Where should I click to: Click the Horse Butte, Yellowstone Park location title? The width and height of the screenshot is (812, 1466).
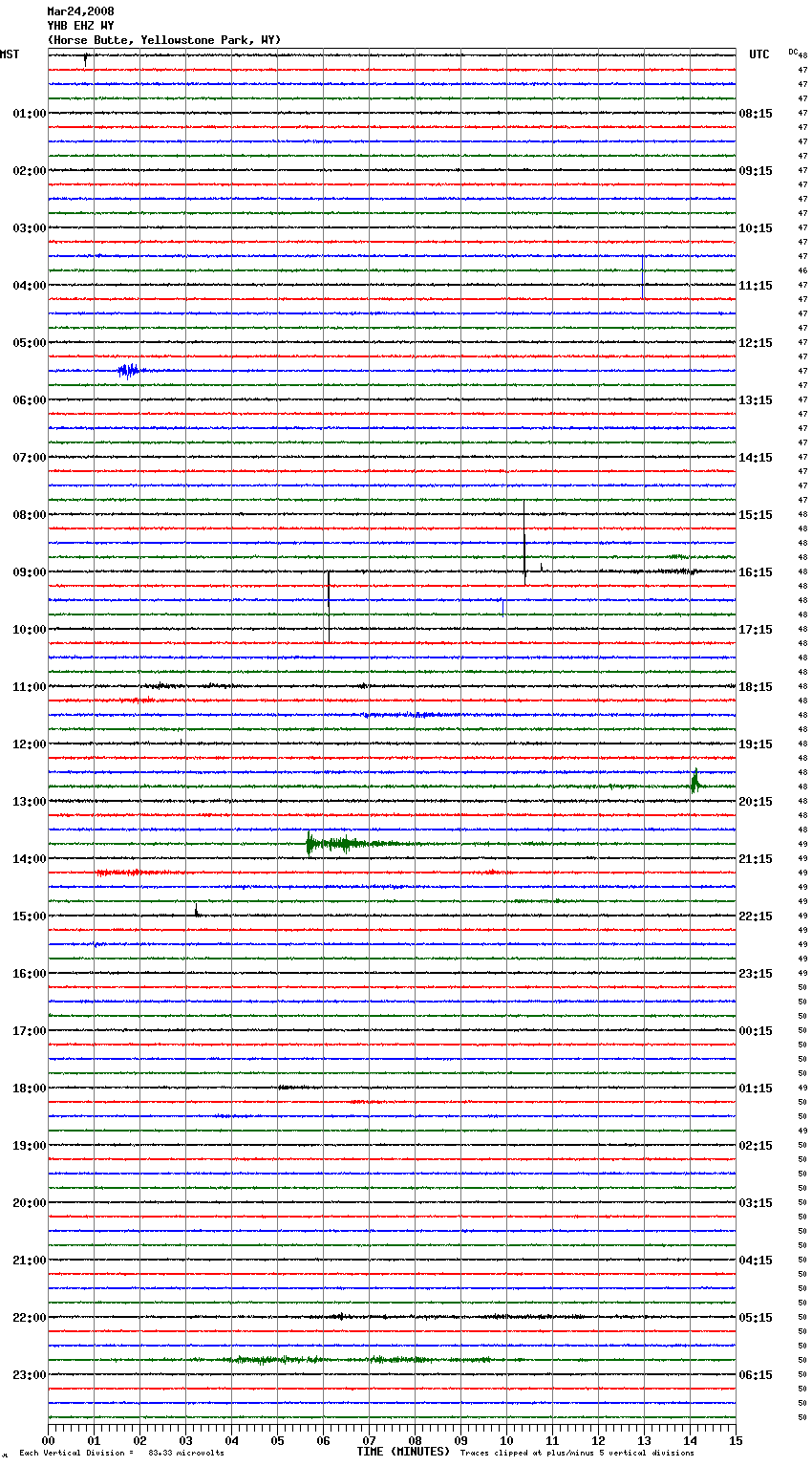point(164,40)
